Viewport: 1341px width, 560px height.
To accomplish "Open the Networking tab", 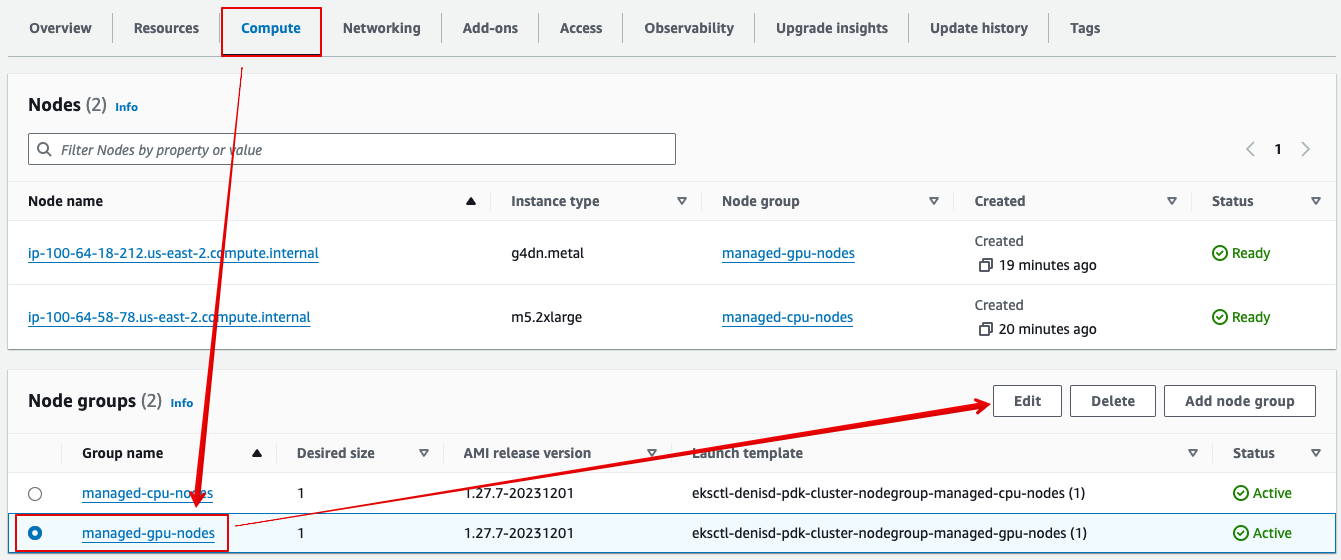I will pos(381,28).
